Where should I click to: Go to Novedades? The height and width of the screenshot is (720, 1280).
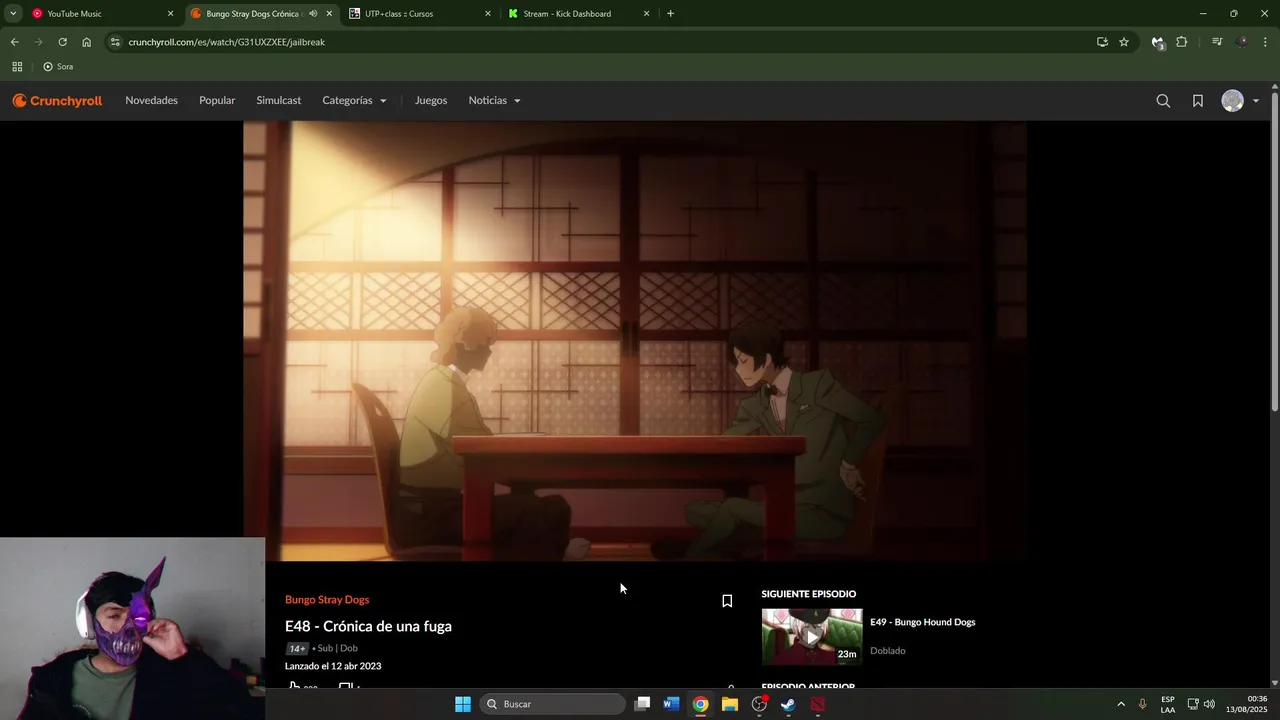tap(151, 101)
